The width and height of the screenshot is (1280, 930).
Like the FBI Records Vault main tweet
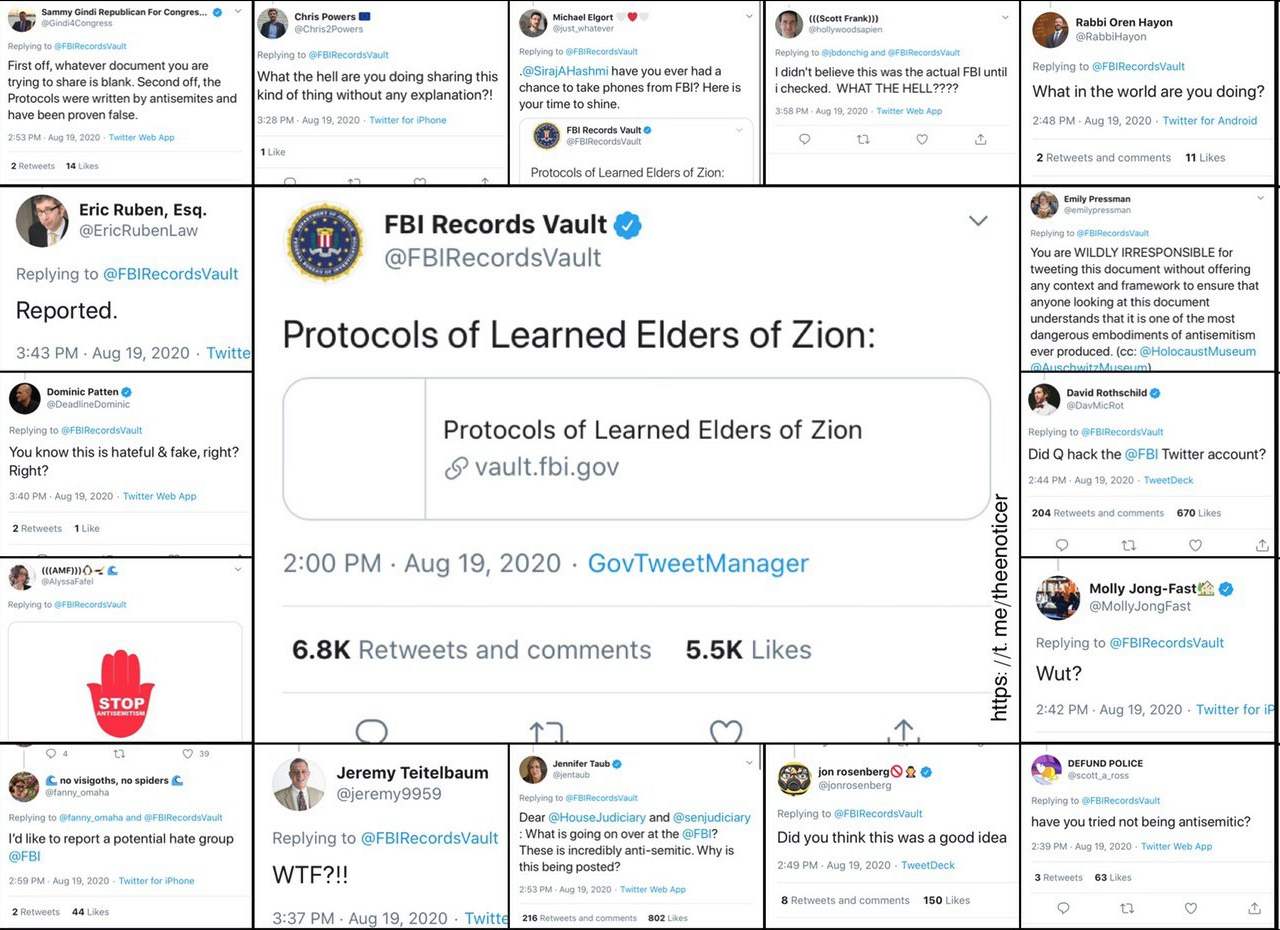click(726, 733)
